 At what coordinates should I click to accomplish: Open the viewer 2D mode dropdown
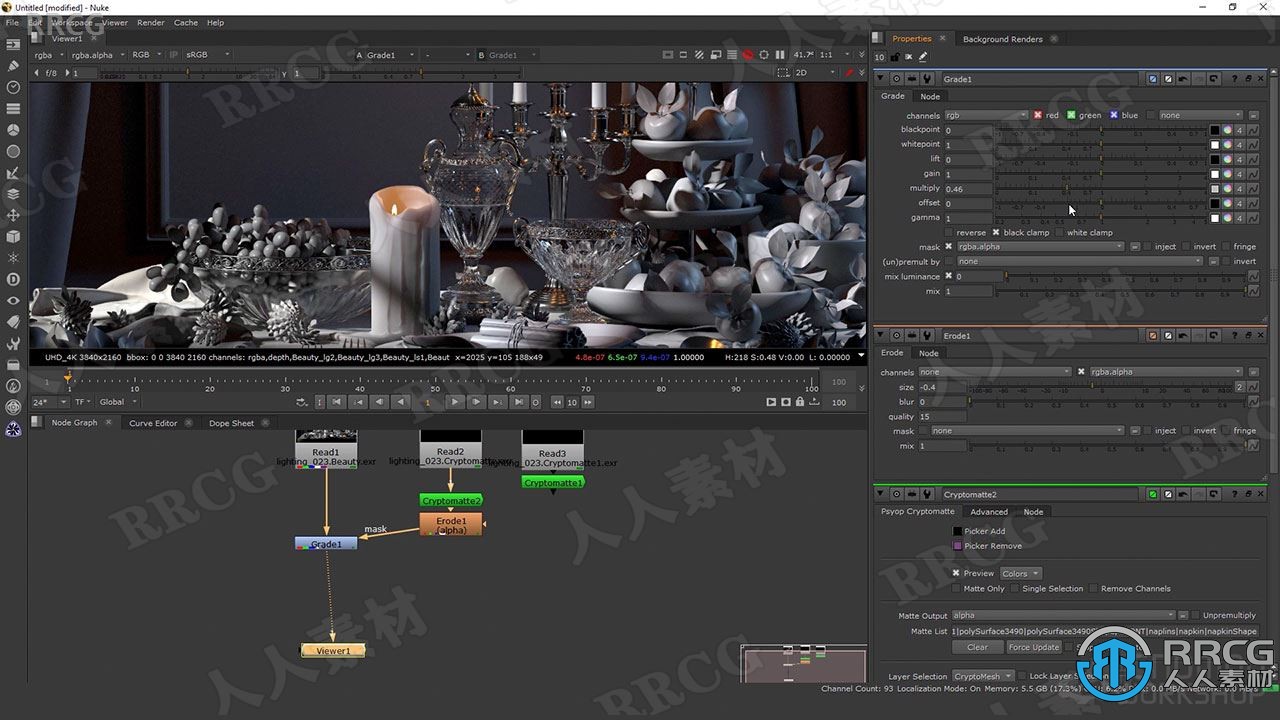[815, 72]
